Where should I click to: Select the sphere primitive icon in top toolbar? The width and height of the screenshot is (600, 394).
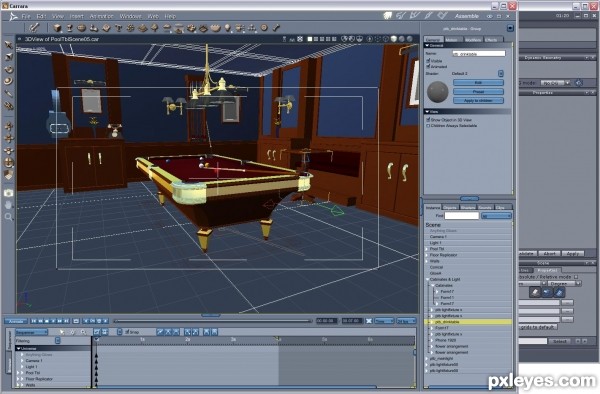[82, 28]
